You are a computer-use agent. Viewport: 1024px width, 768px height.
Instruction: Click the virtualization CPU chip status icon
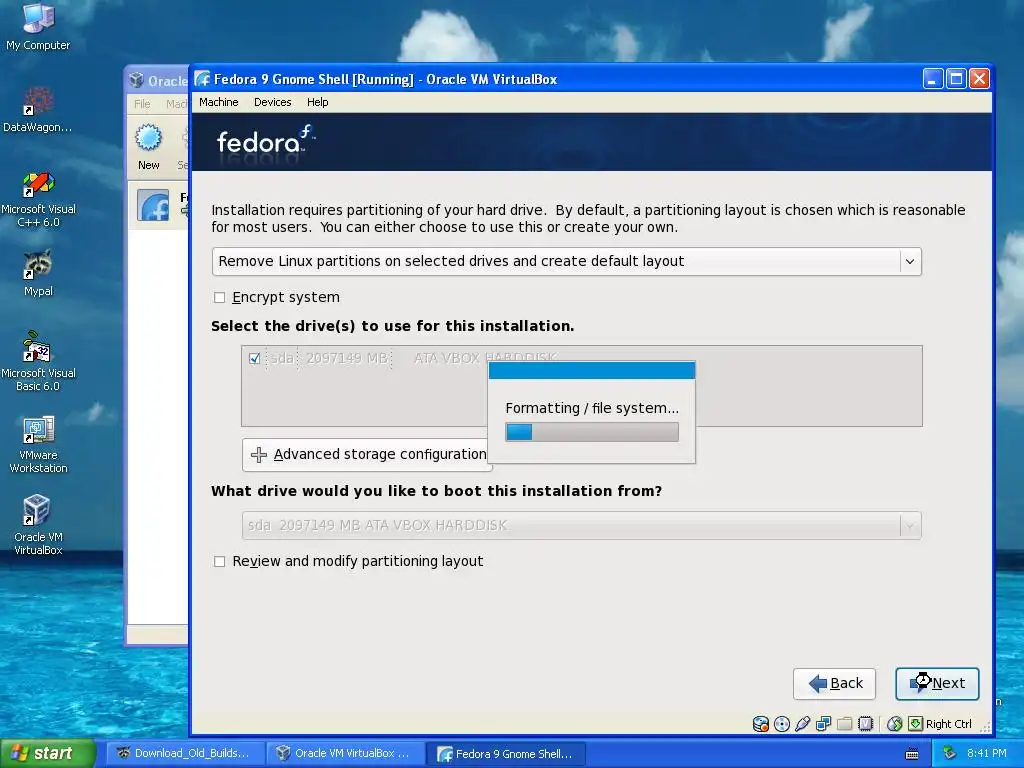tap(865, 724)
